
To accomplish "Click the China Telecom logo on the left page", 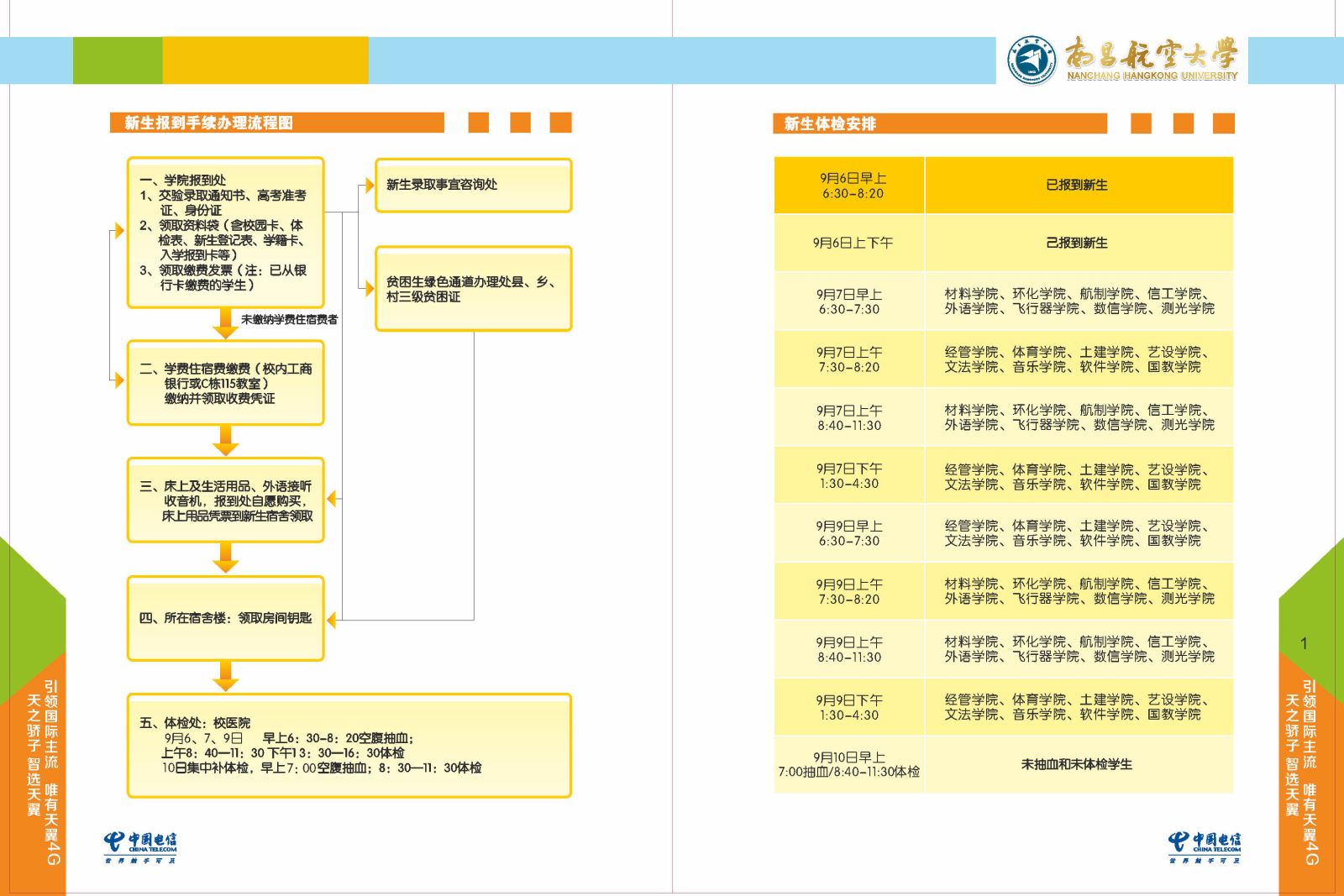I will [x=140, y=846].
